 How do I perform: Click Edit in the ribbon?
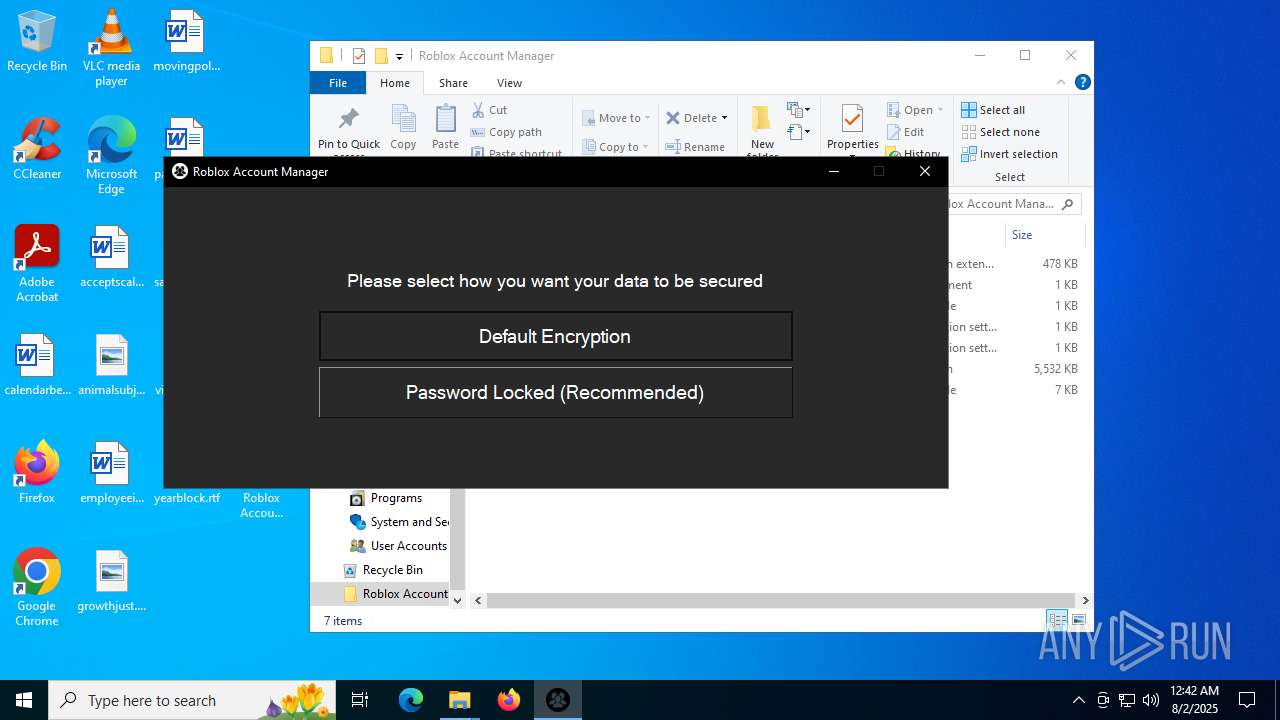pos(906,132)
